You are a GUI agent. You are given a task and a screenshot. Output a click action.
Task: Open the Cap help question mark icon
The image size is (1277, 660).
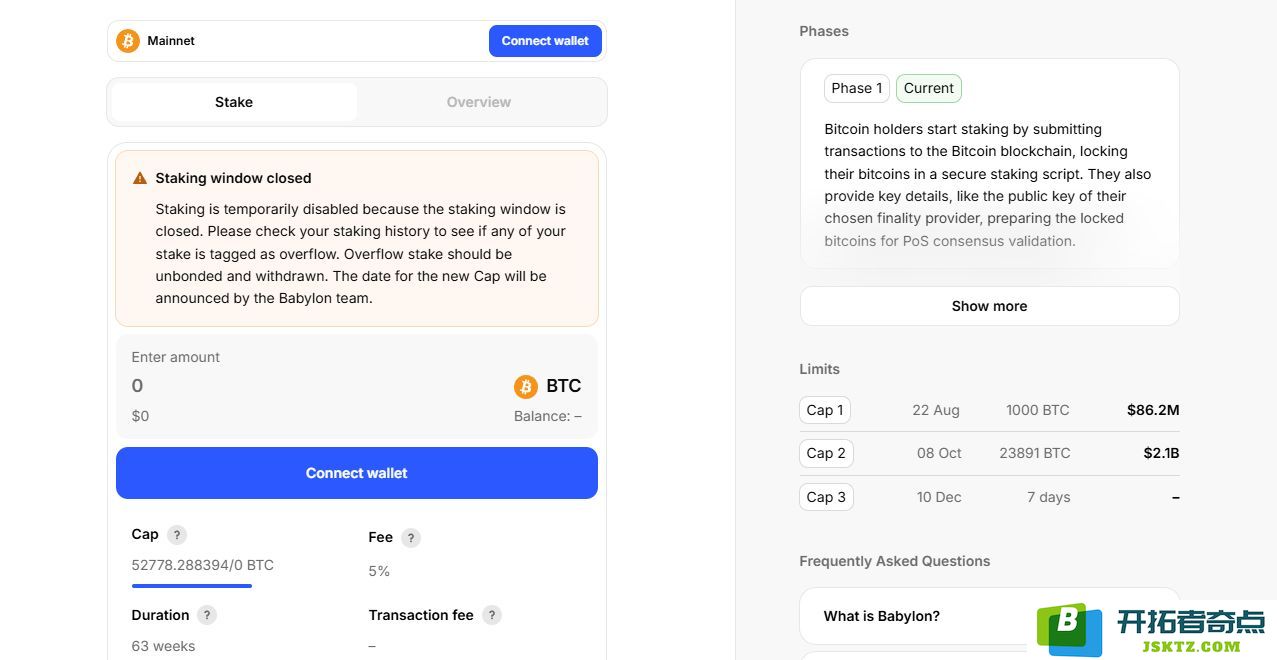(x=177, y=535)
